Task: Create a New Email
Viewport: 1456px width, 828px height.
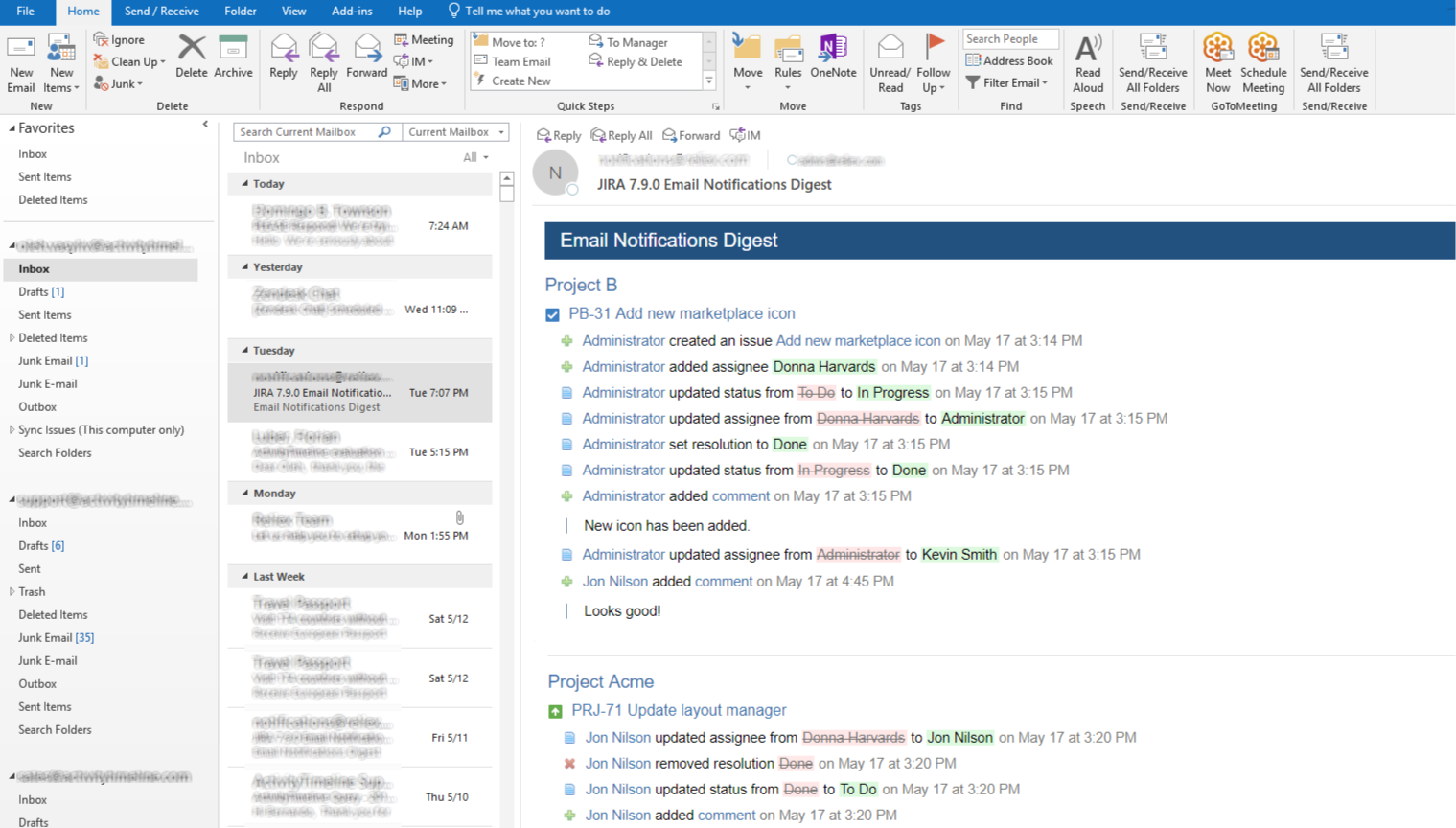Action: 21,63
